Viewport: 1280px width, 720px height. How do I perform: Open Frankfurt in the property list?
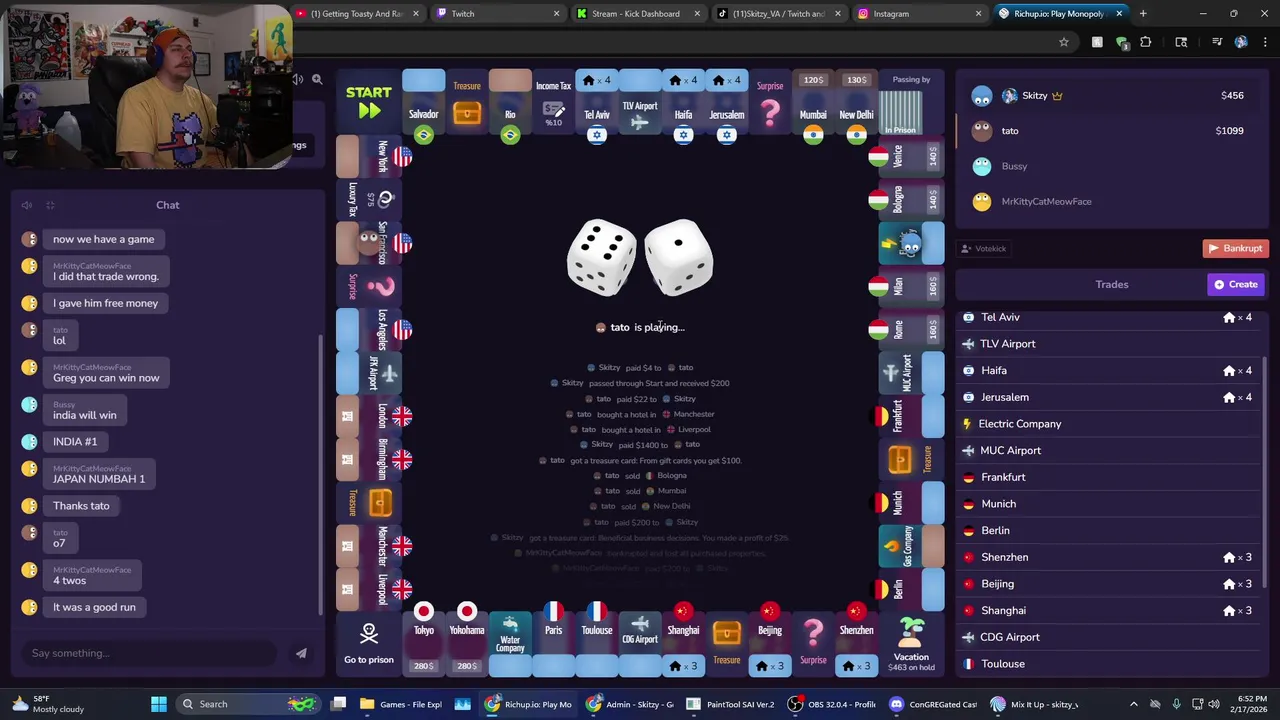pos(1108,477)
